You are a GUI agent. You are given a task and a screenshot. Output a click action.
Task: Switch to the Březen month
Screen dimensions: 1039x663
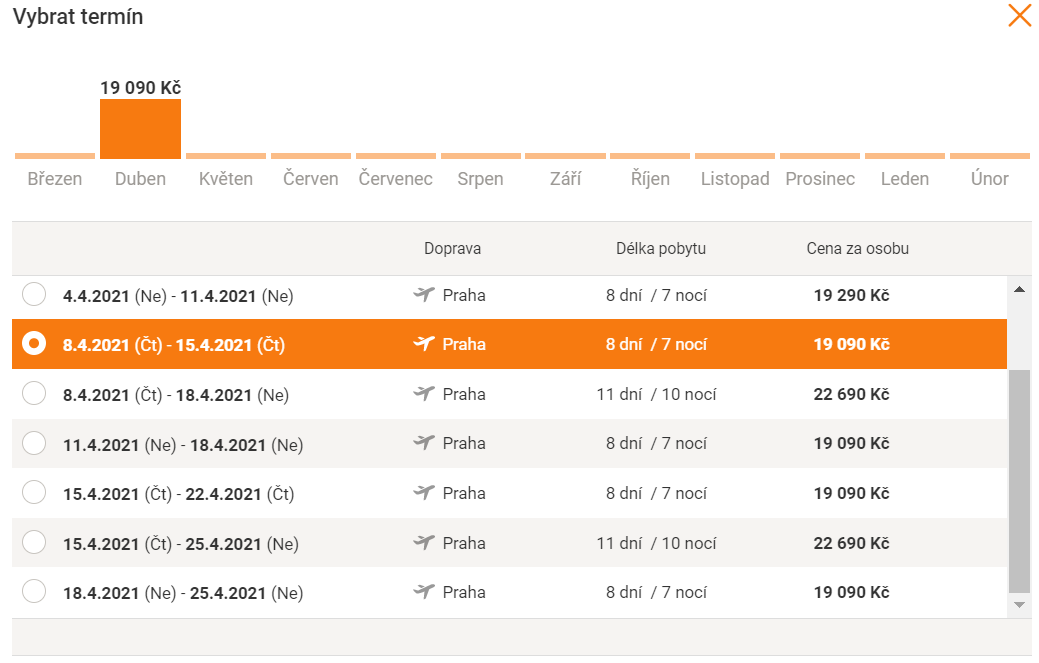pos(55,179)
